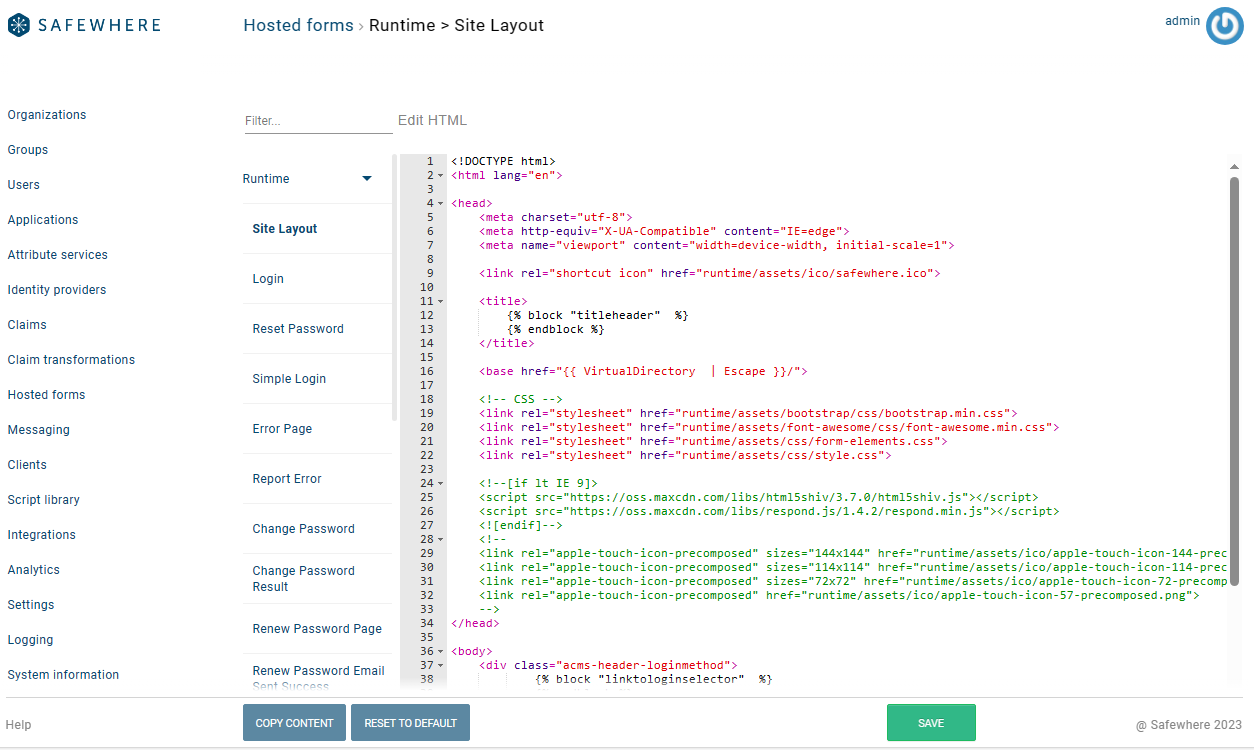Select Reset Password form entry
The height and width of the screenshot is (750, 1254).
point(298,329)
